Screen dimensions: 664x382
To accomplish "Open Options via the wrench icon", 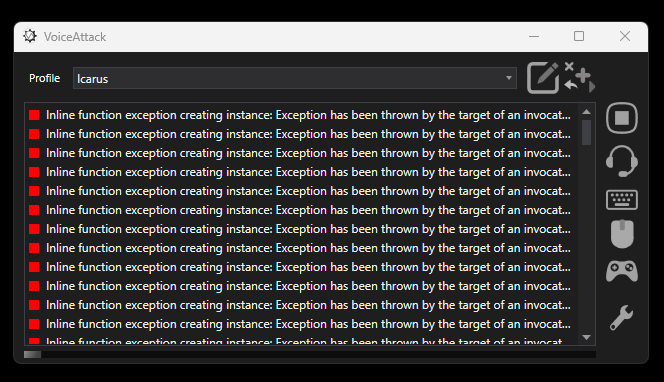I will coord(621,317).
